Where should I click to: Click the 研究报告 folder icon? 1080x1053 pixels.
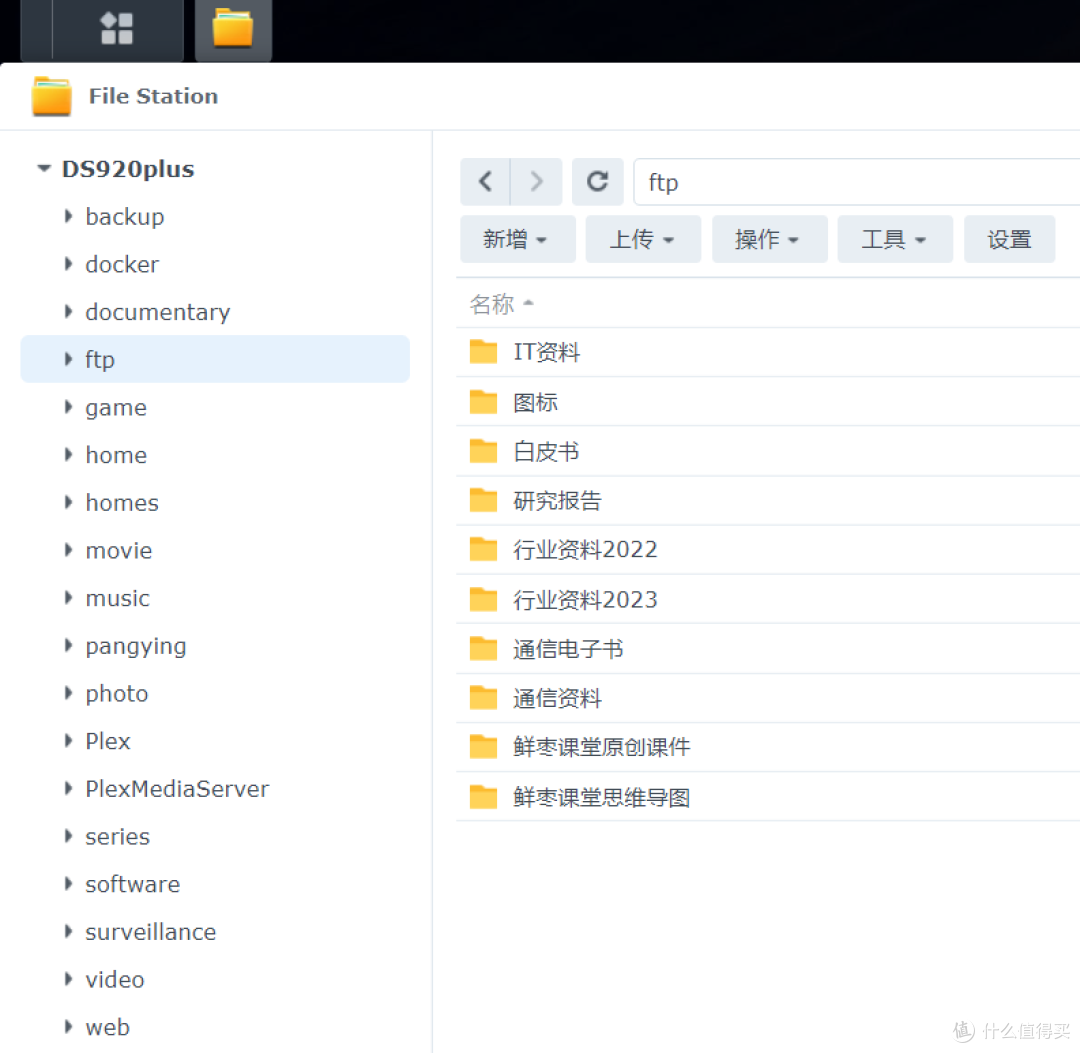point(484,500)
